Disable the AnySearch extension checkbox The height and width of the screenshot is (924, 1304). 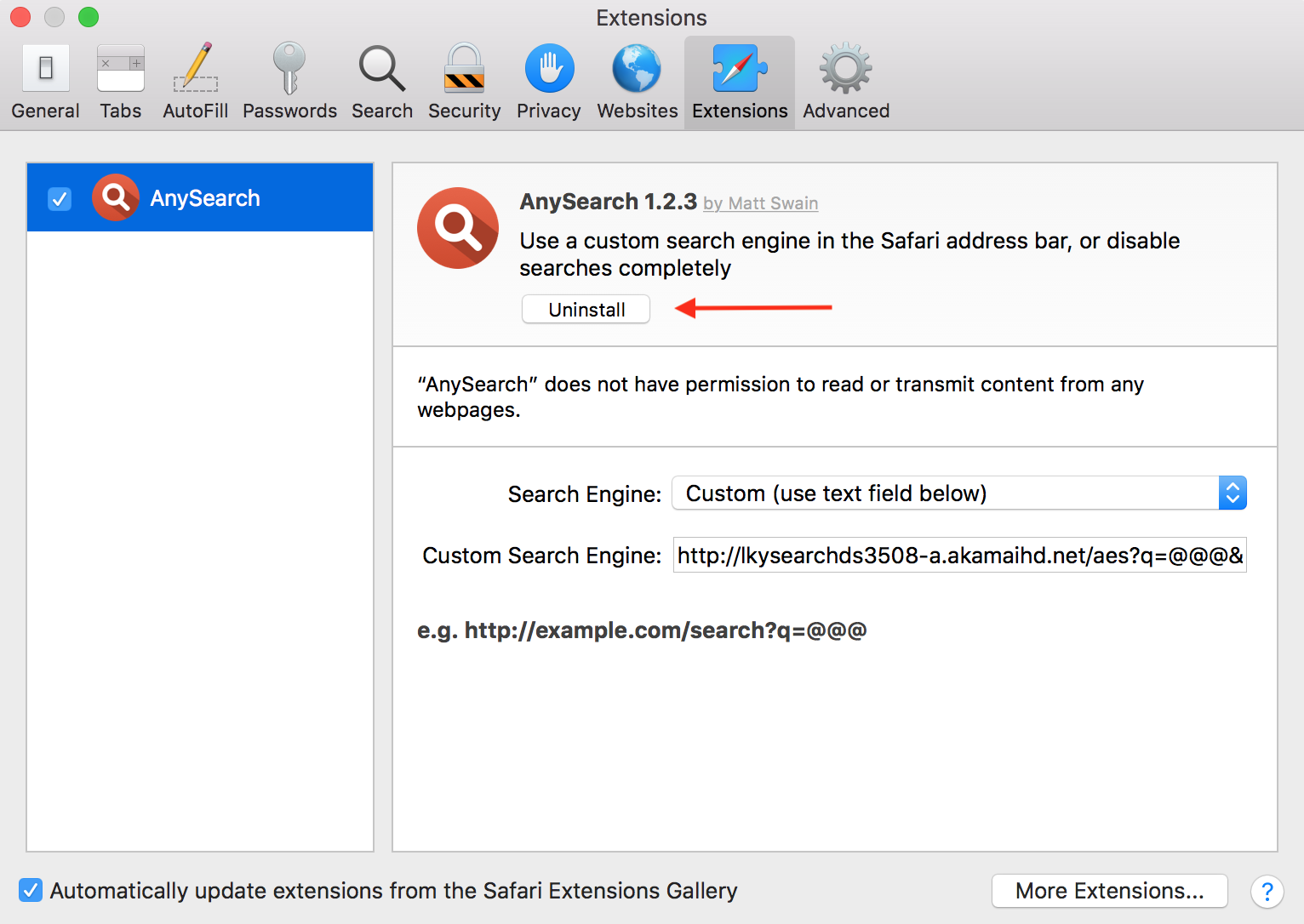pyautogui.click(x=60, y=199)
